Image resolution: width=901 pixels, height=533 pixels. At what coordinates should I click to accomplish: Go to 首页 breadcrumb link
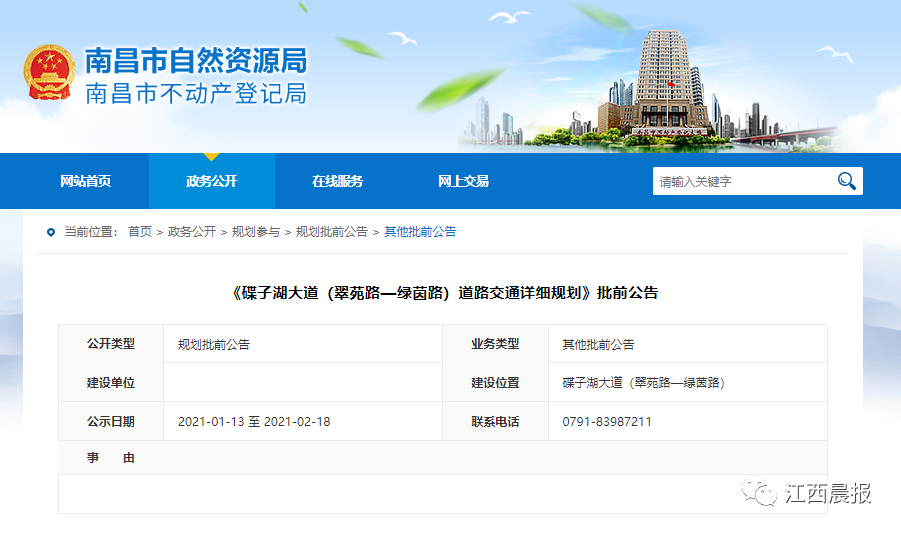pos(140,231)
